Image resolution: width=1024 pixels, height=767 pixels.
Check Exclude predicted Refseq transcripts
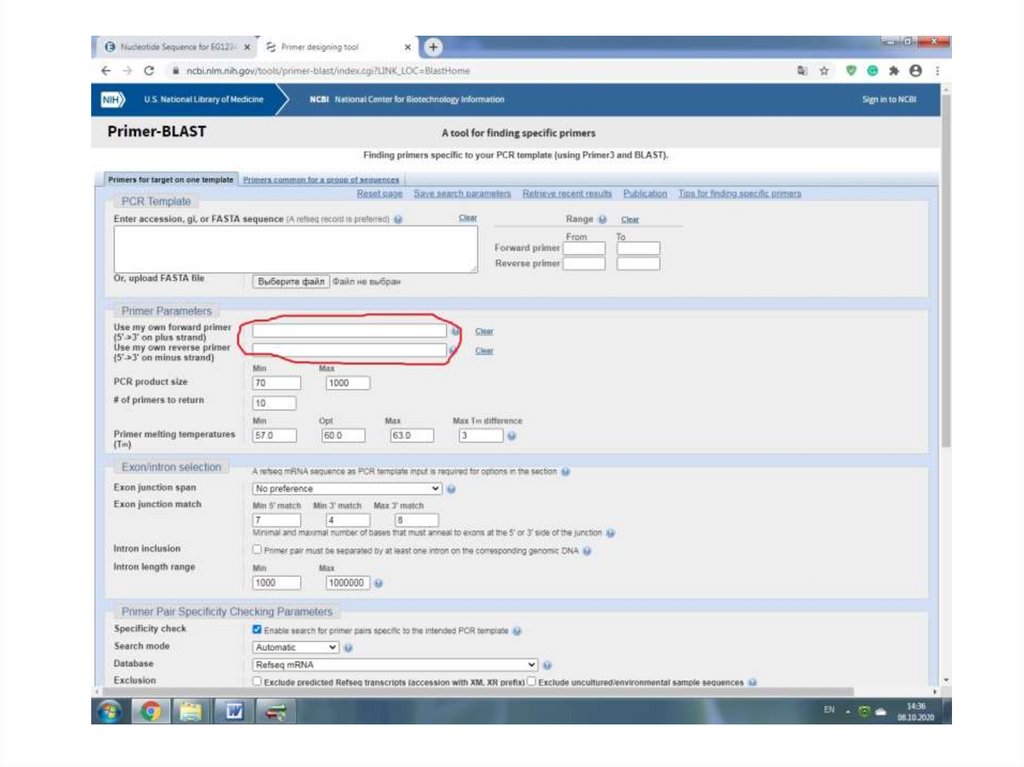[x=257, y=682]
